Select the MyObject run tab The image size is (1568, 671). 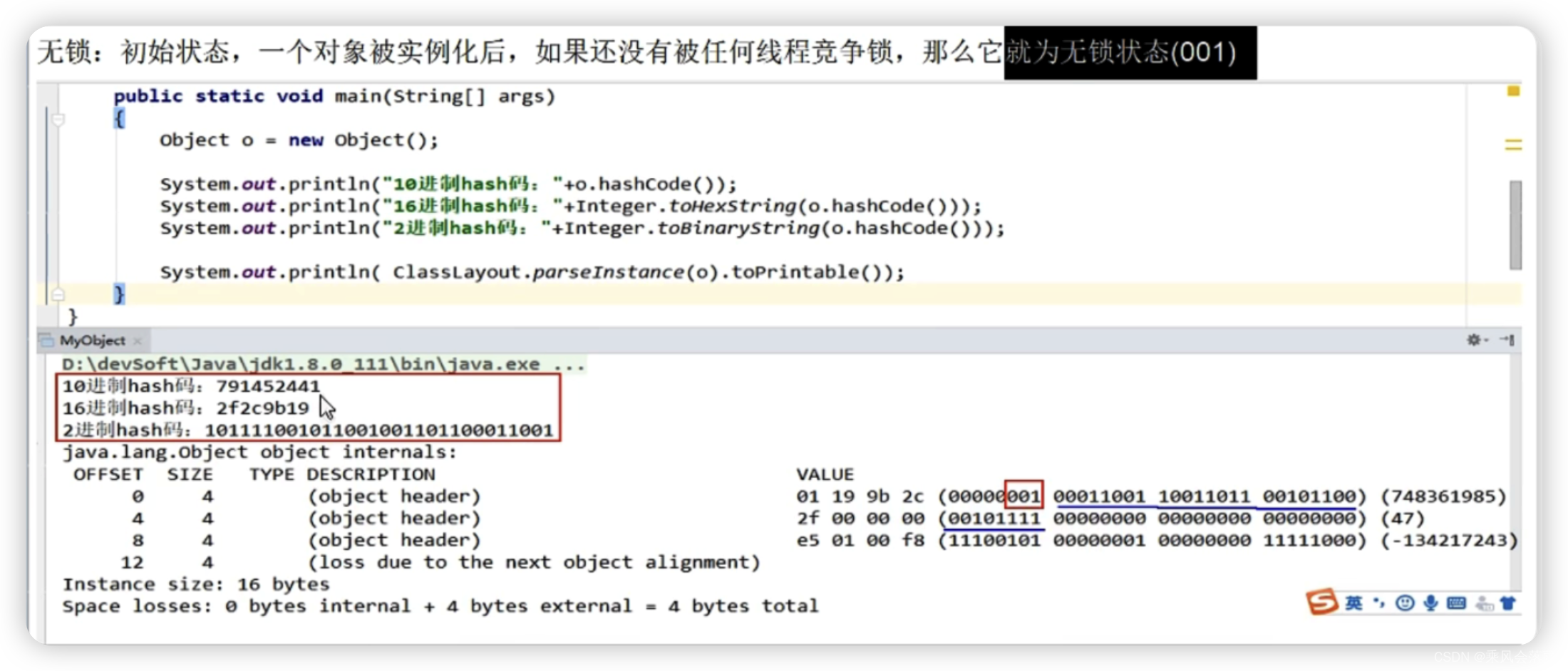pyautogui.click(x=92, y=340)
